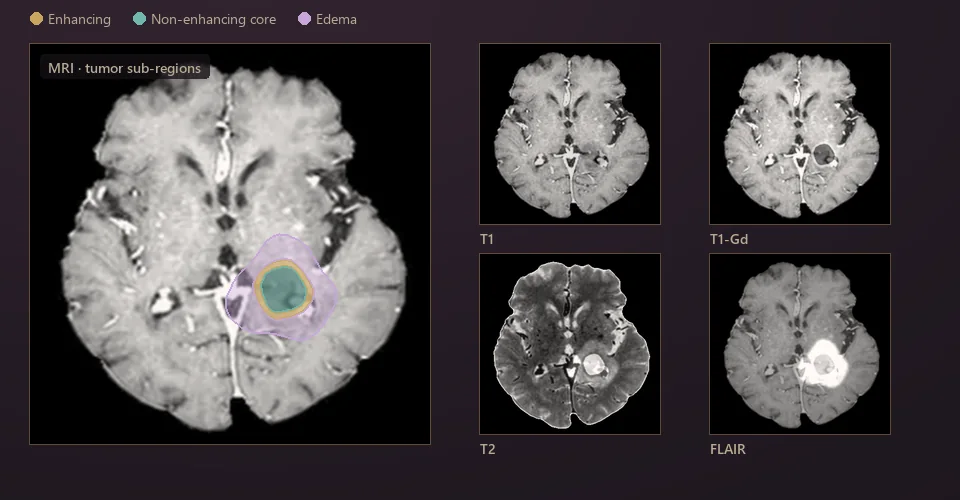This screenshot has width=960, height=500.
Task: Click the "T1" caption text
Action: click(487, 239)
